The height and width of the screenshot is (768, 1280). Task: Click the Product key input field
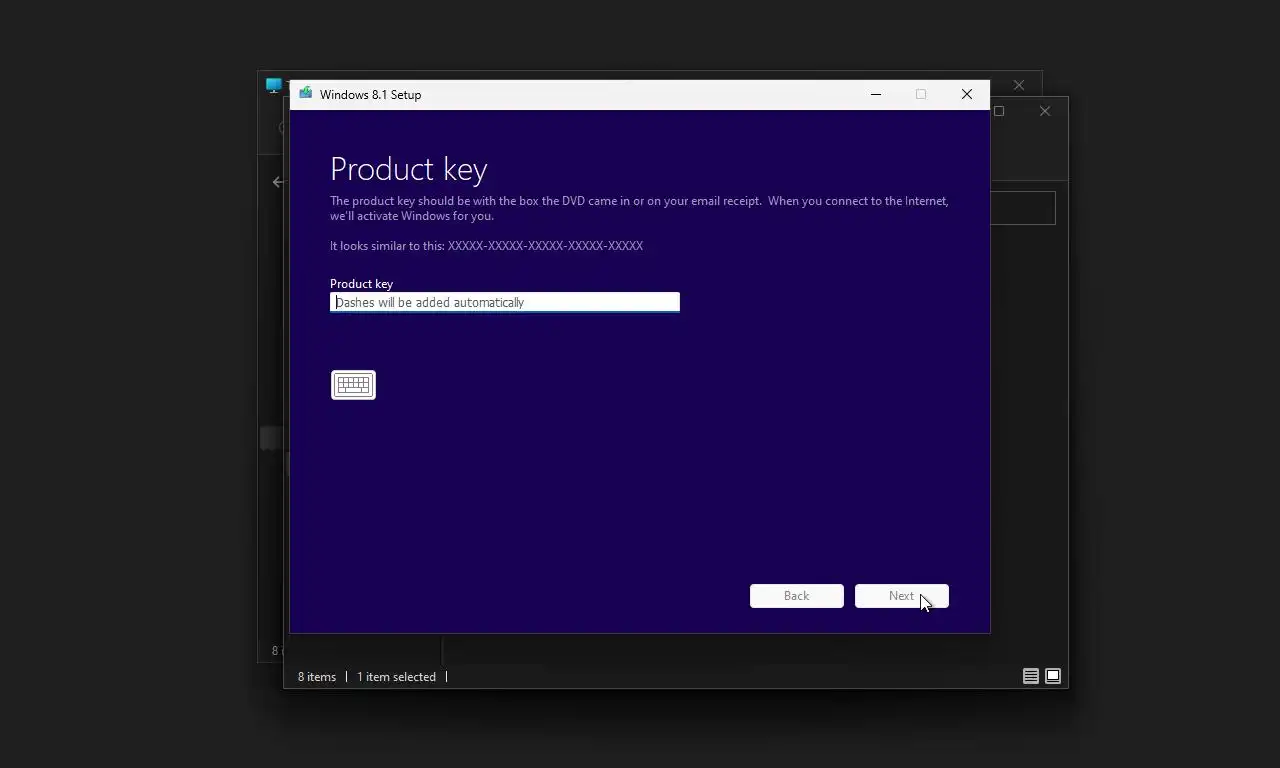[x=505, y=302]
